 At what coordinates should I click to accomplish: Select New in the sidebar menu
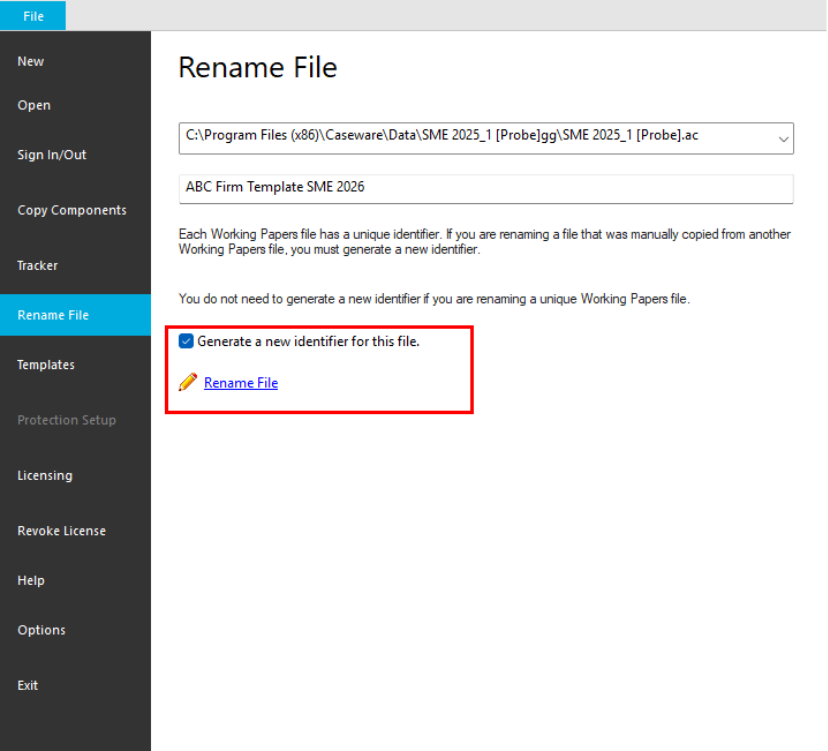tap(31, 61)
